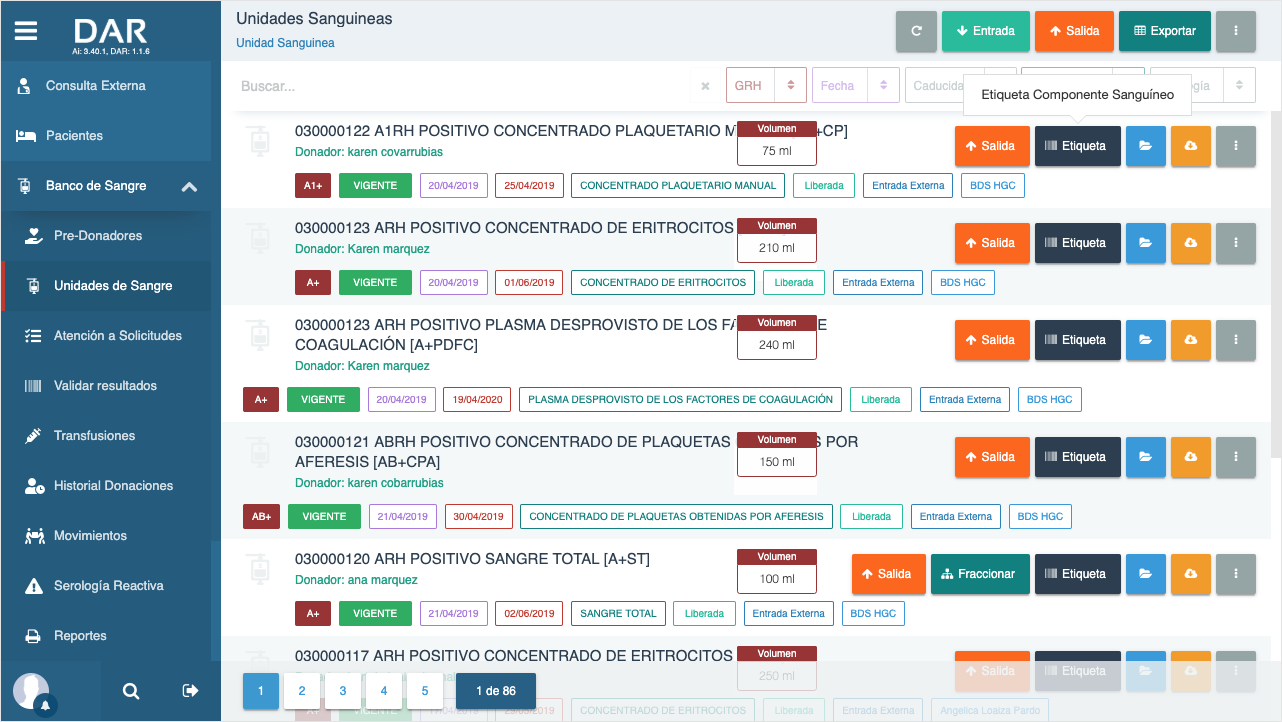Viewport: 1282px width, 722px height.
Task: Go to Transfusiones
Action: coord(106,436)
